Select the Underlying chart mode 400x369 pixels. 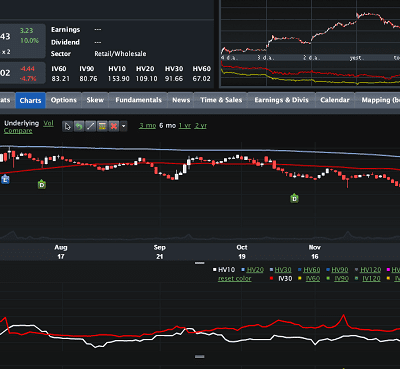(x=21, y=123)
